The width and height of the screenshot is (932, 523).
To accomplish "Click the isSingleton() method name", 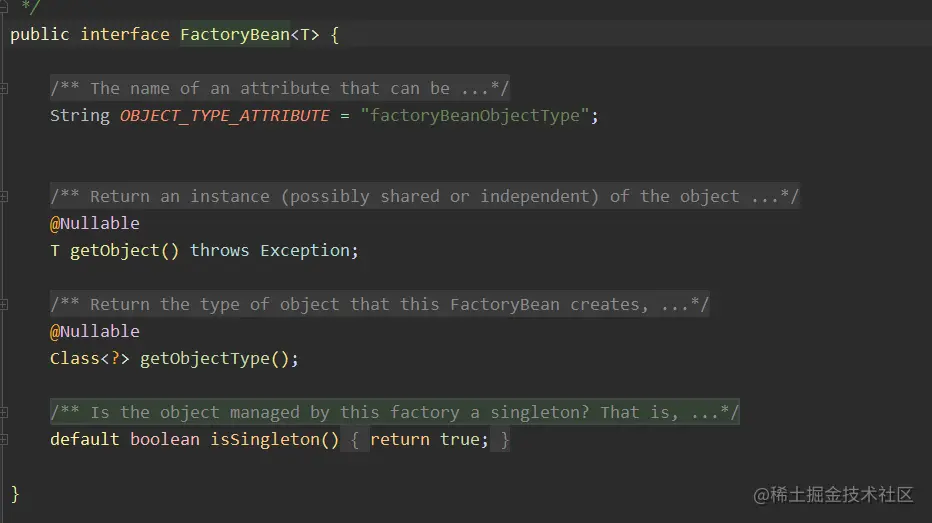I will point(275,440).
